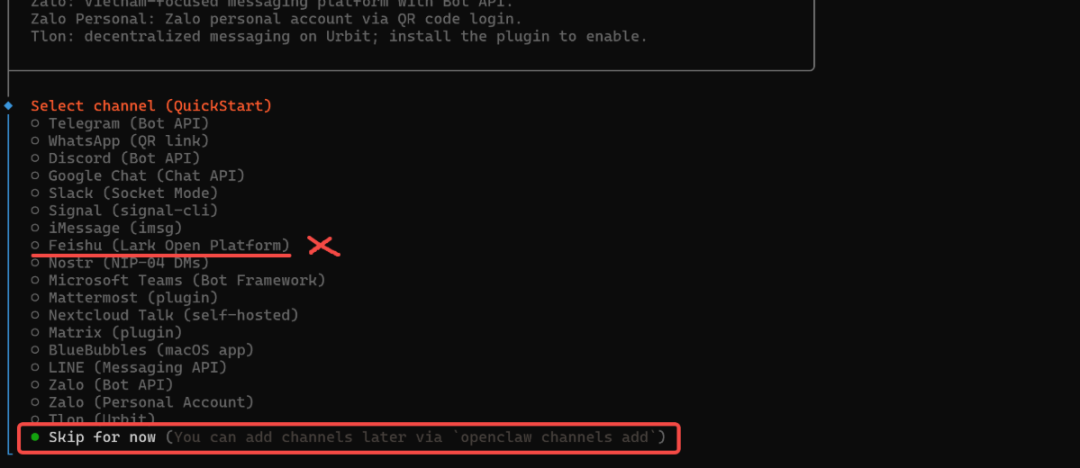1080x468 pixels.
Task: Choose Nextcloud Talk (self-hosted) option
Action: click(165, 315)
